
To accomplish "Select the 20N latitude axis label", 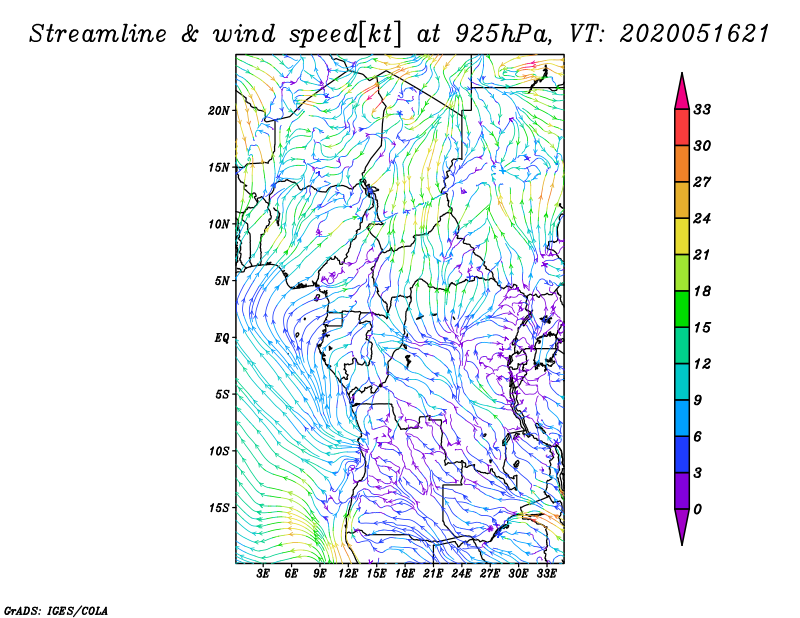I will click(219, 110).
